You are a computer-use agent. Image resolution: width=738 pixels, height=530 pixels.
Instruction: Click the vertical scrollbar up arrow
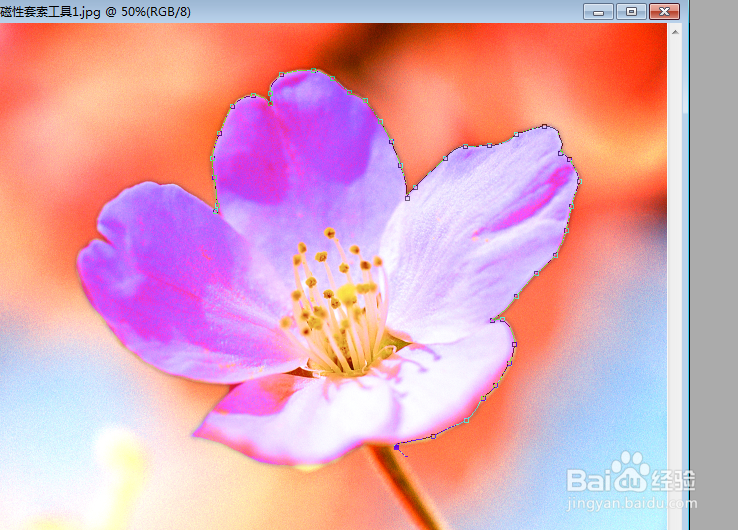pyautogui.click(x=675, y=32)
